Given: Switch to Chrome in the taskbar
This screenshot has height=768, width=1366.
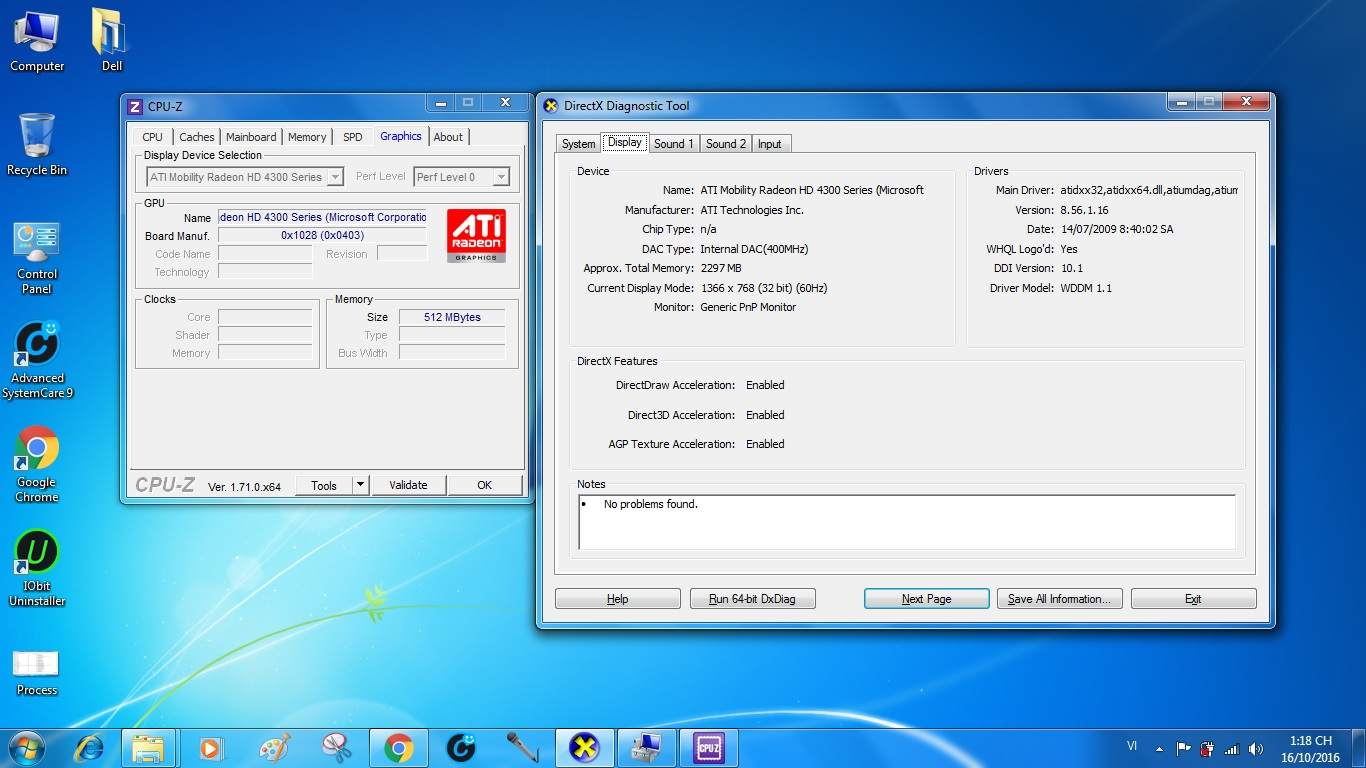Looking at the screenshot, I should click(398, 748).
